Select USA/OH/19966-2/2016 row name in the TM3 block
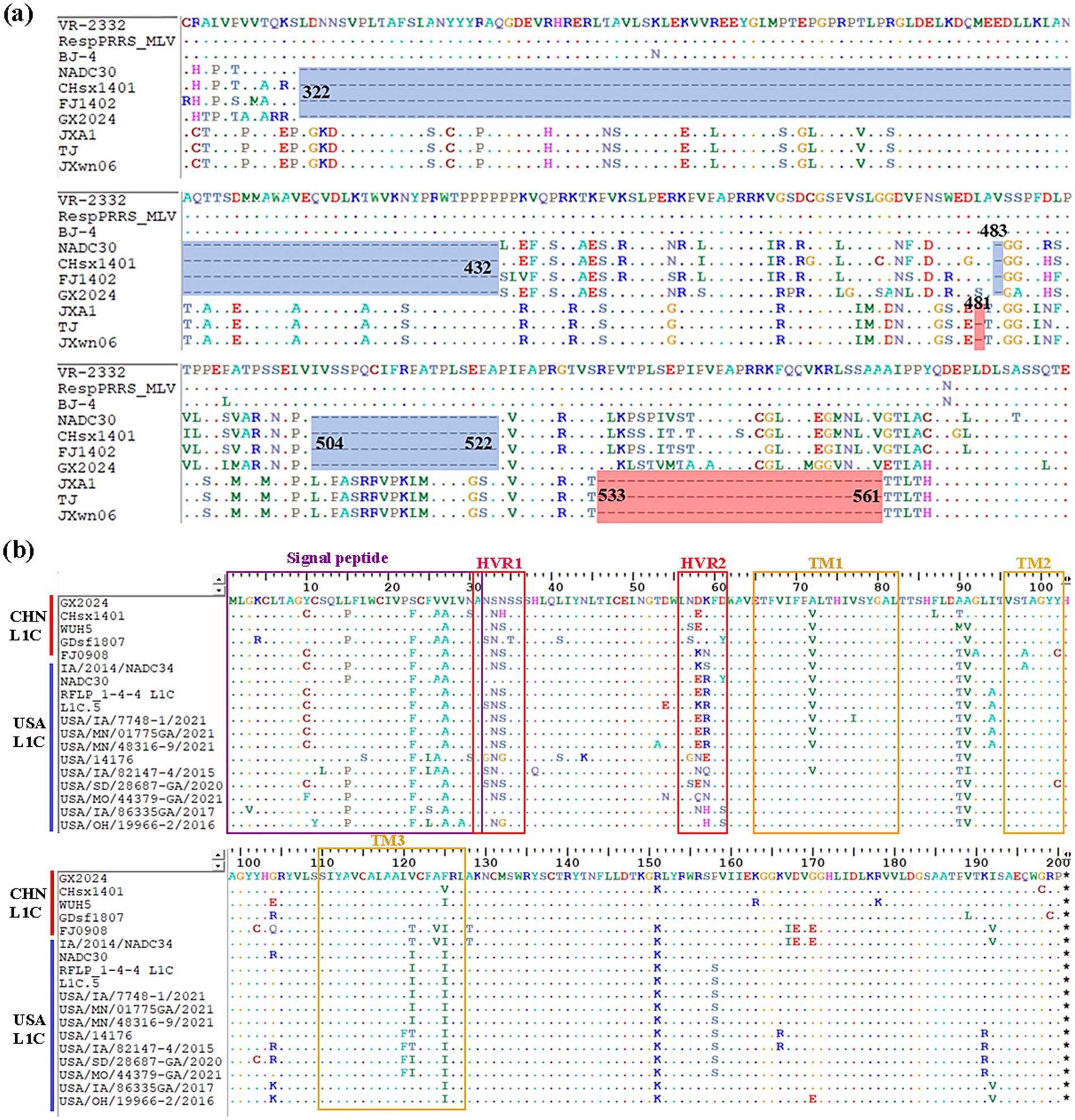The image size is (1075, 1120). pos(138,1101)
